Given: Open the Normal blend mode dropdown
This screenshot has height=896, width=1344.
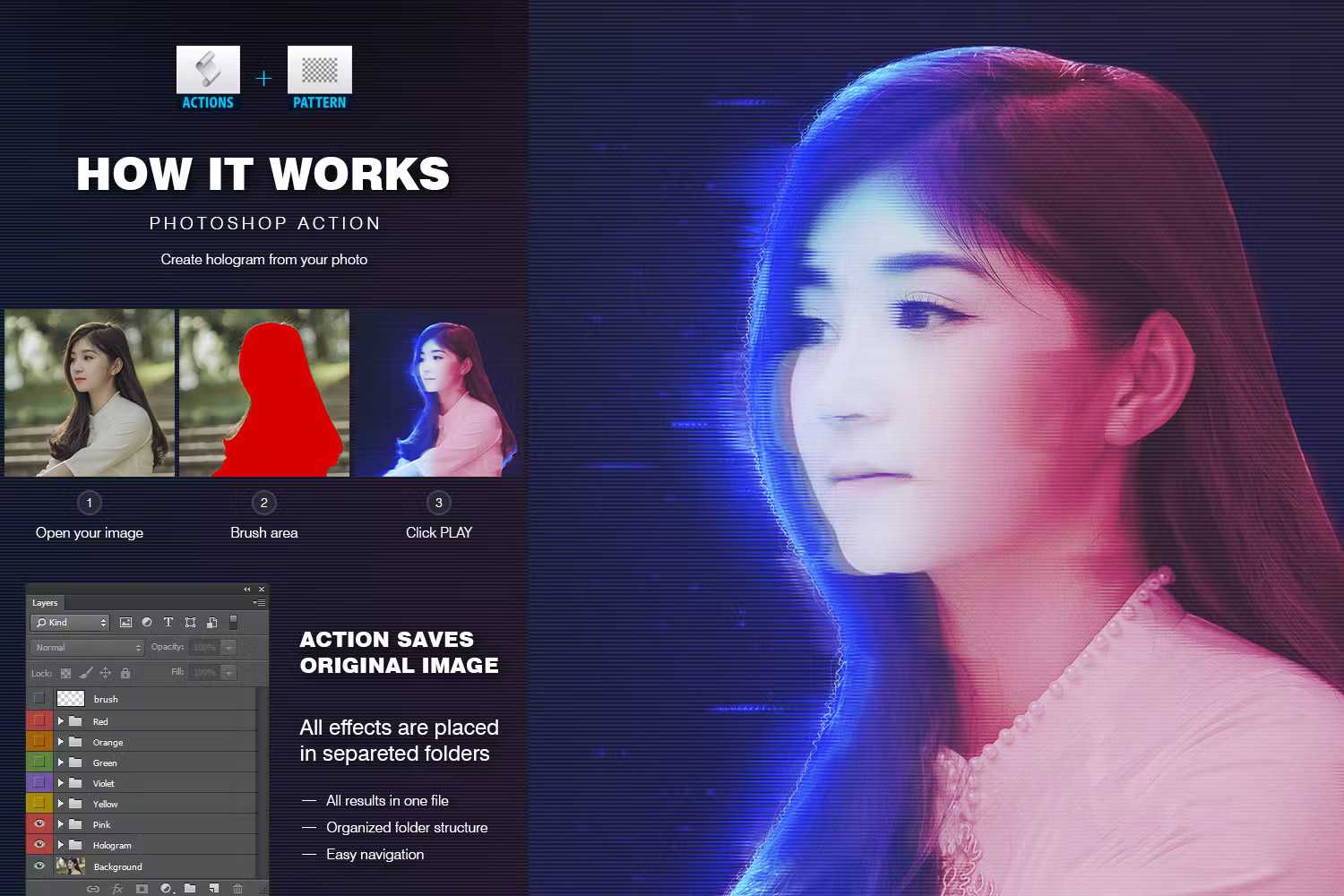Looking at the screenshot, I should [87, 647].
